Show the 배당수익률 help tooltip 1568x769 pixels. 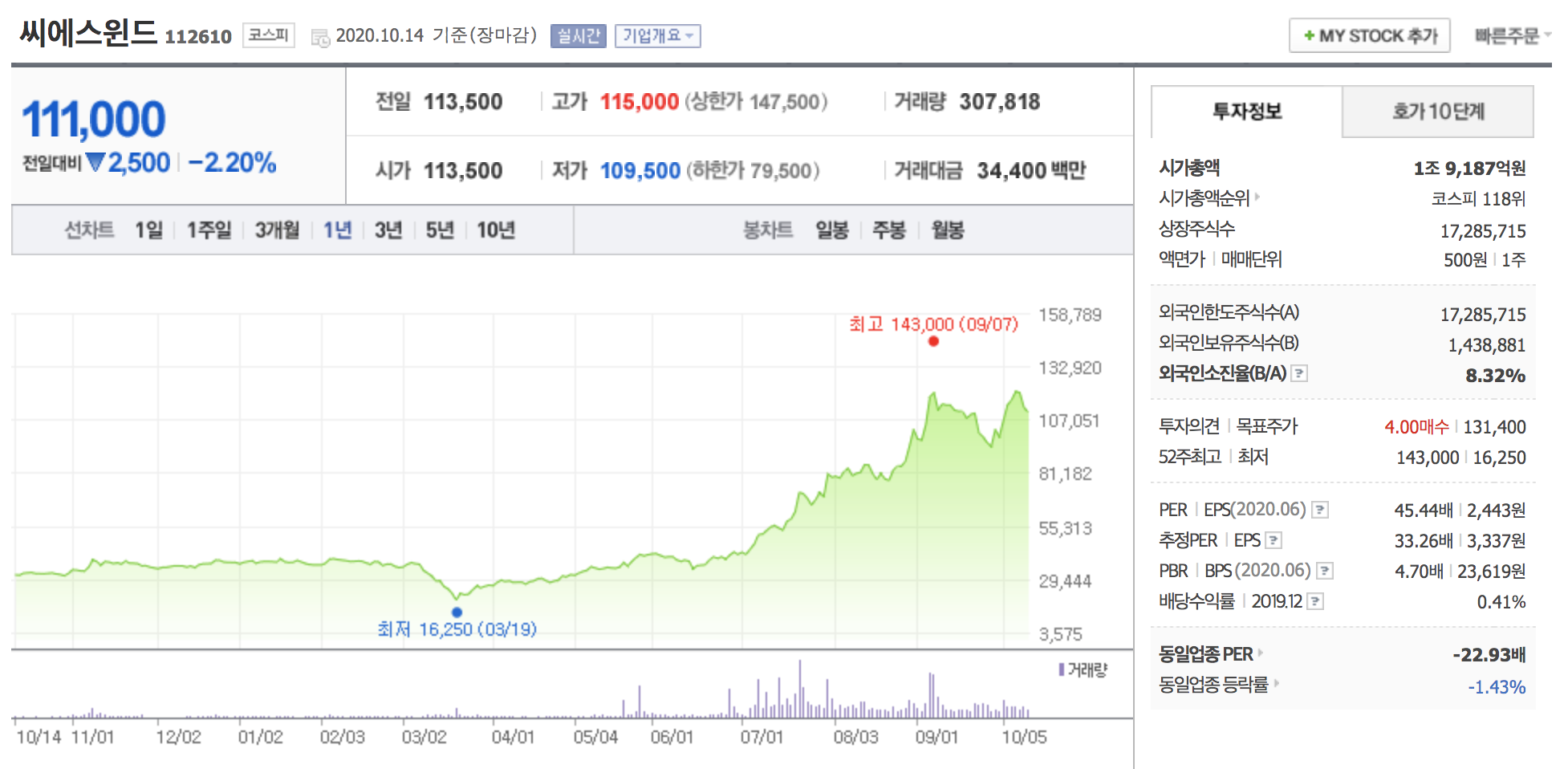click(1316, 600)
